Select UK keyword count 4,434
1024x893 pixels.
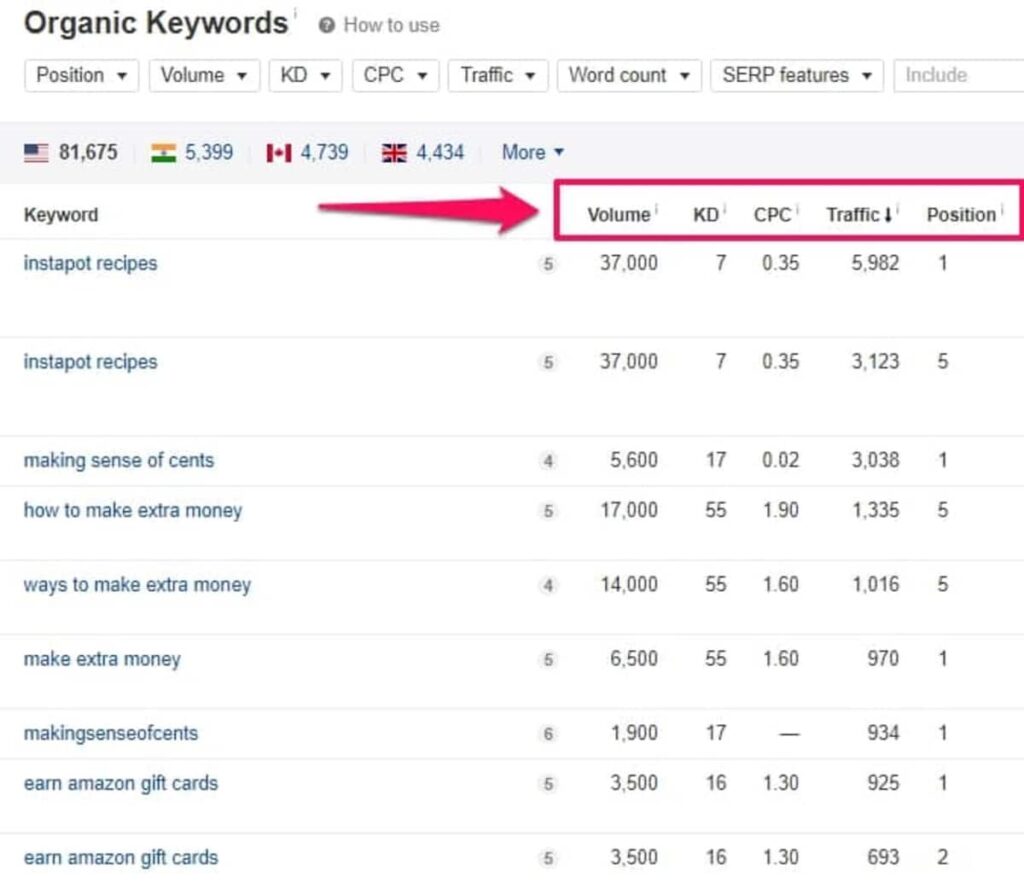[440, 153]
